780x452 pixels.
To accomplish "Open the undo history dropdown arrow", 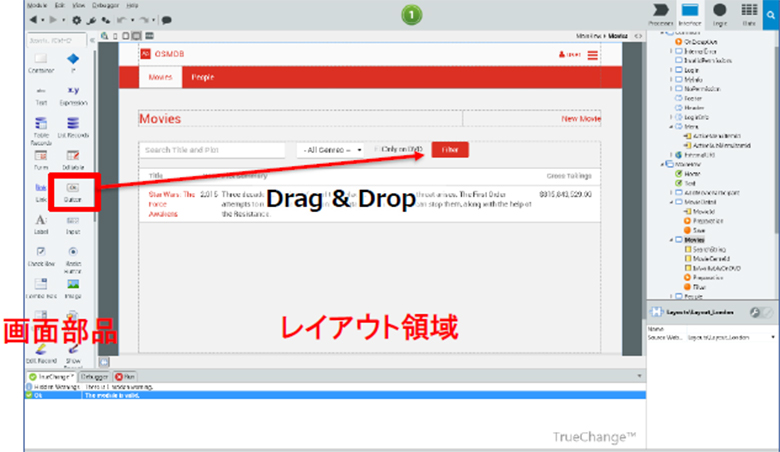I will (132, 20).
